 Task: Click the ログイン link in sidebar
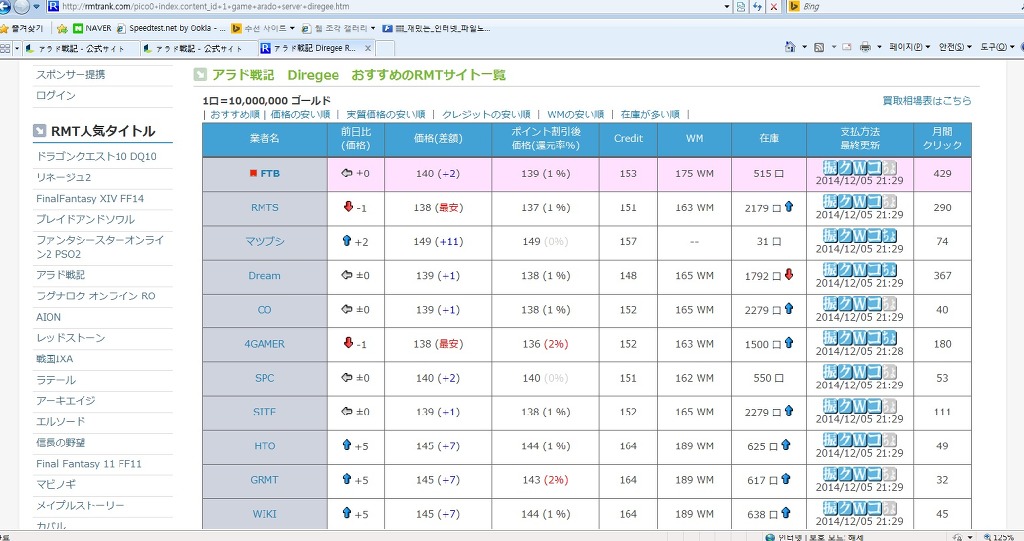coord(56,95)
